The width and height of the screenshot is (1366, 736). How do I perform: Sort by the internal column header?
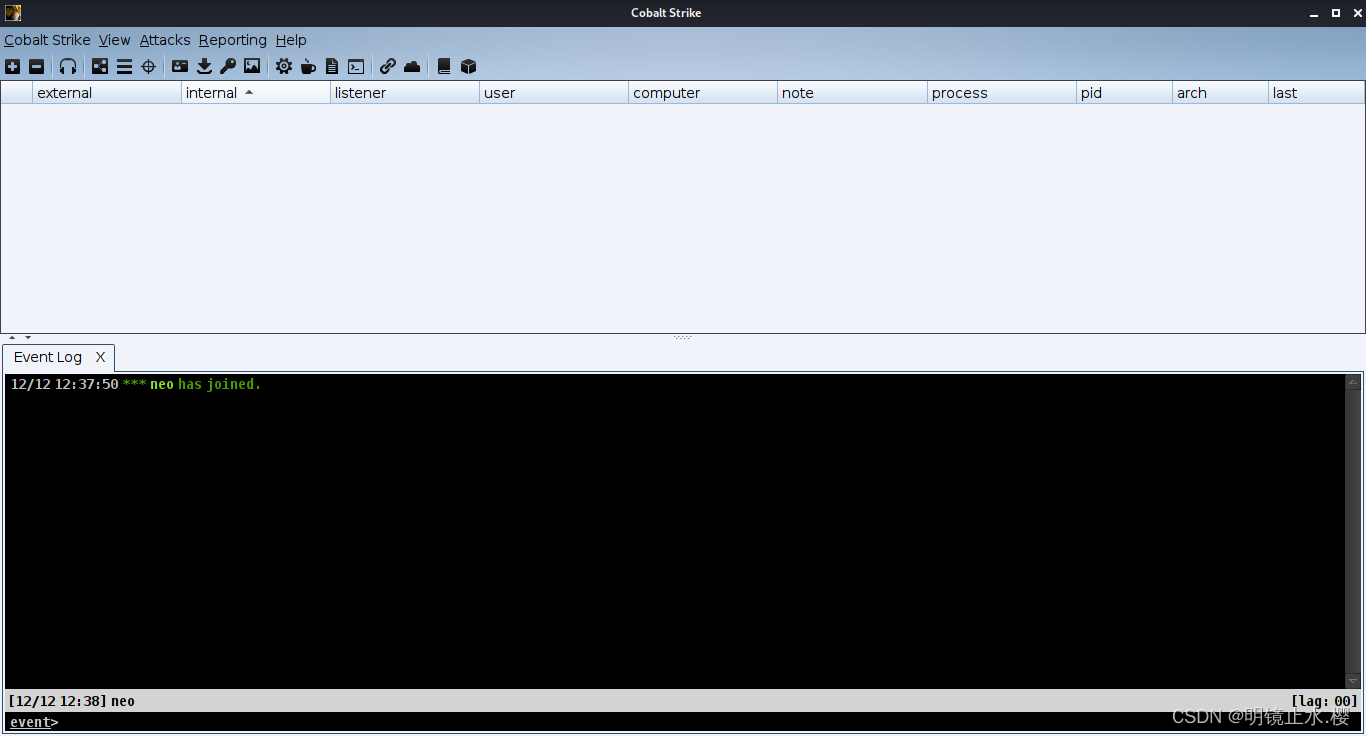coord(256,93)
